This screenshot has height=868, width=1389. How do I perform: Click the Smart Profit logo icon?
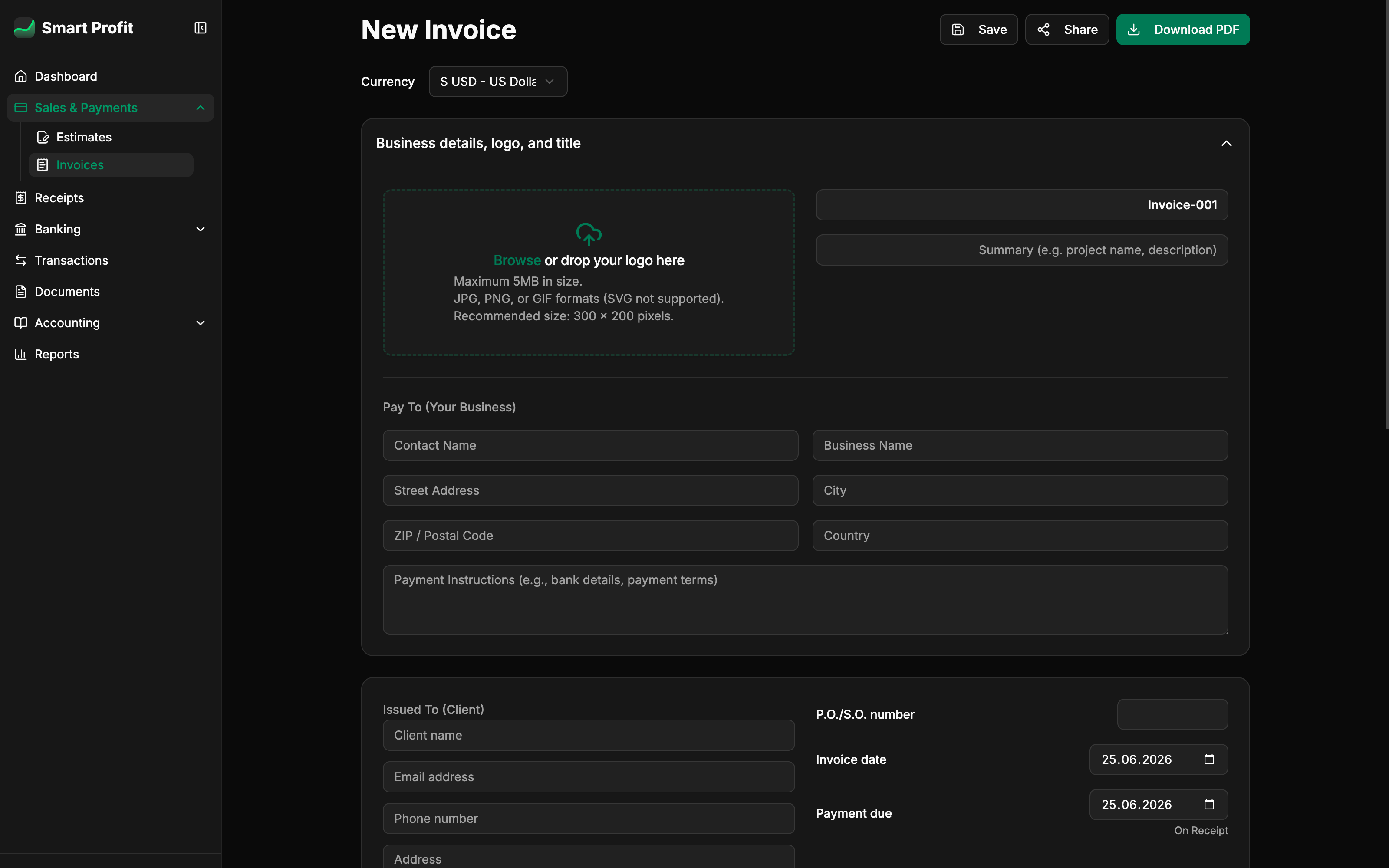(x=24, y=27)
